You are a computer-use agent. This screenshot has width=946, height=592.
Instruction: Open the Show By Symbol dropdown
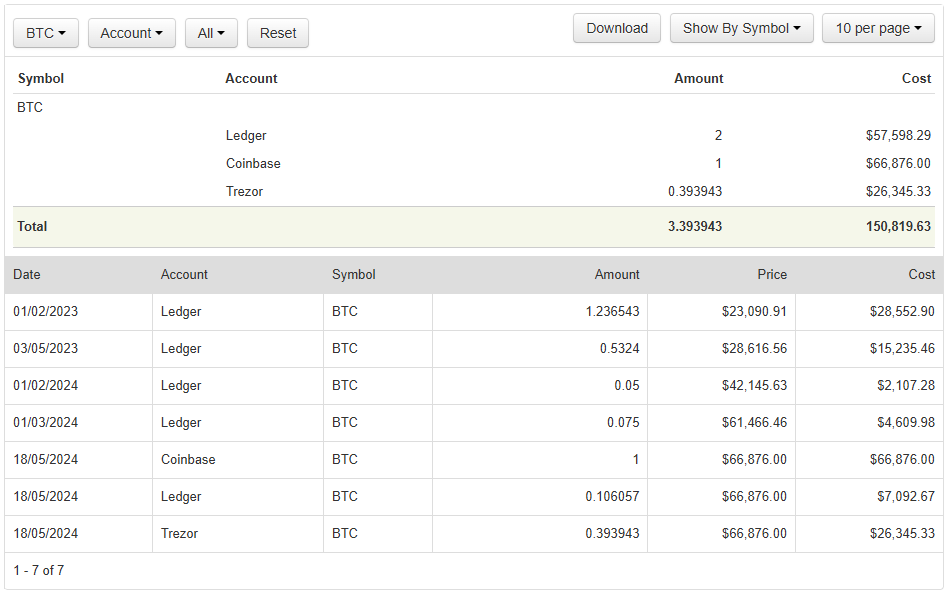[x=741, y=28]
